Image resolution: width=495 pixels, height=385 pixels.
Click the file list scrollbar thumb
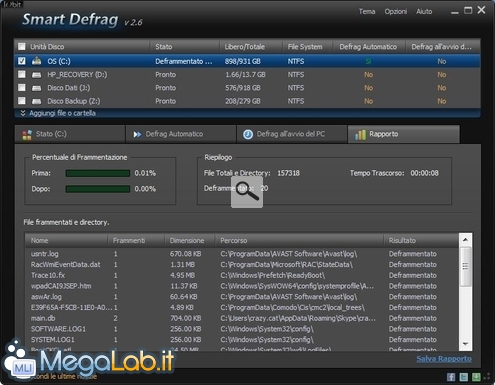[466, 266]
